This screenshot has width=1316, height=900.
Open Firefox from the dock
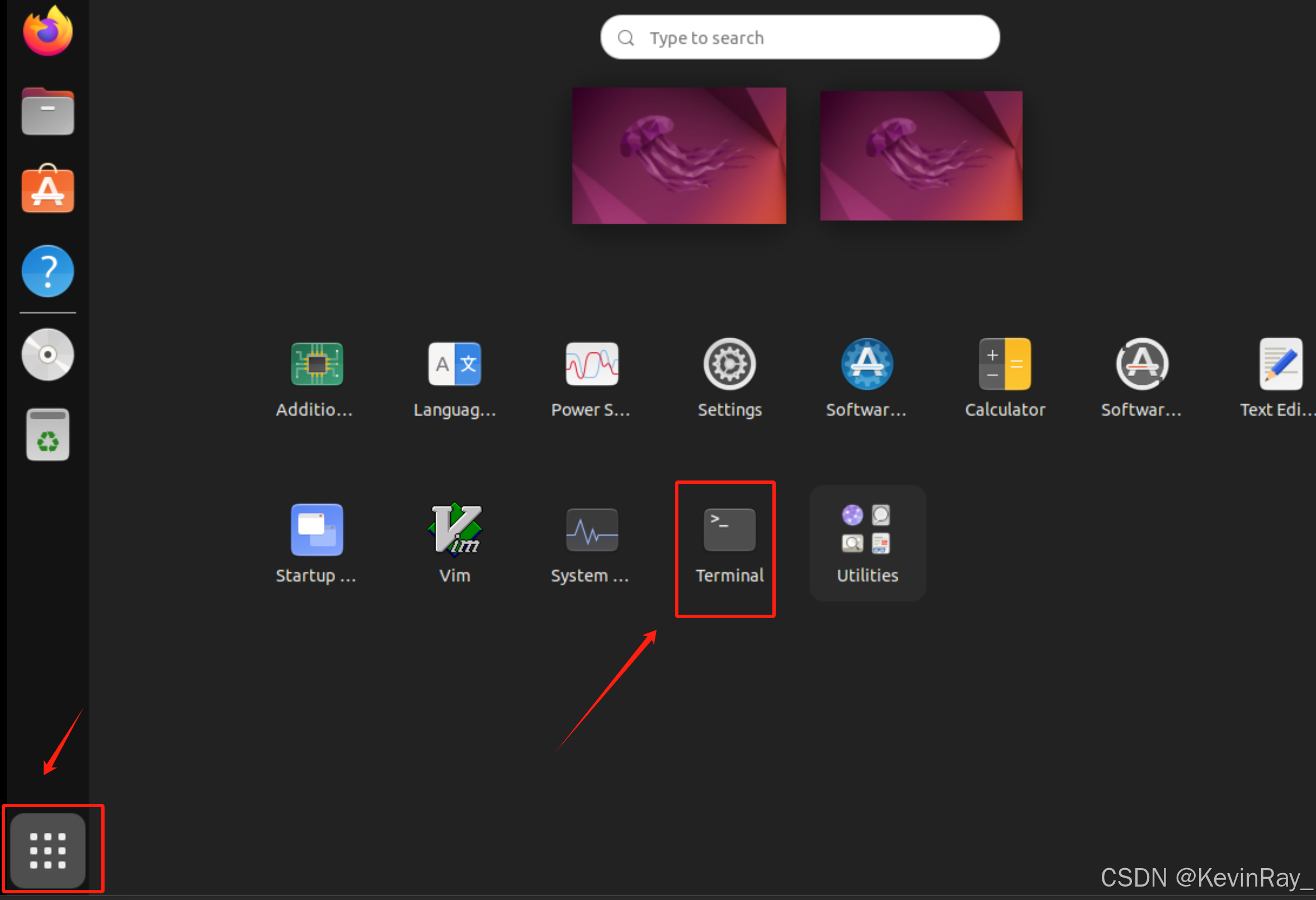coord(48,31)
